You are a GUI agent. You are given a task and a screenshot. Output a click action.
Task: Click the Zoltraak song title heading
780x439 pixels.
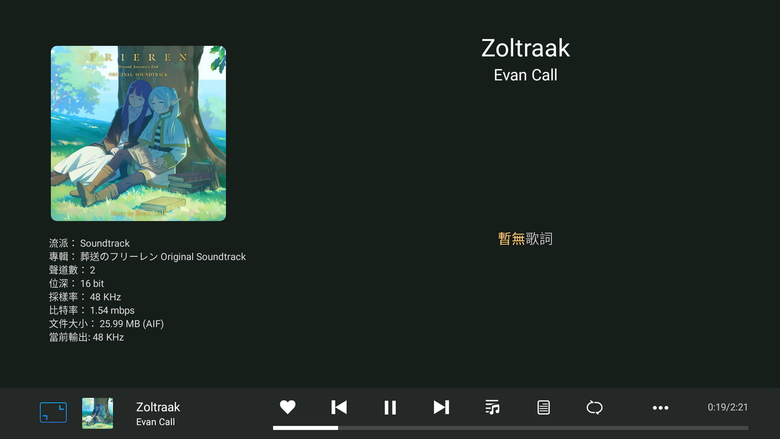coord(525,48)
